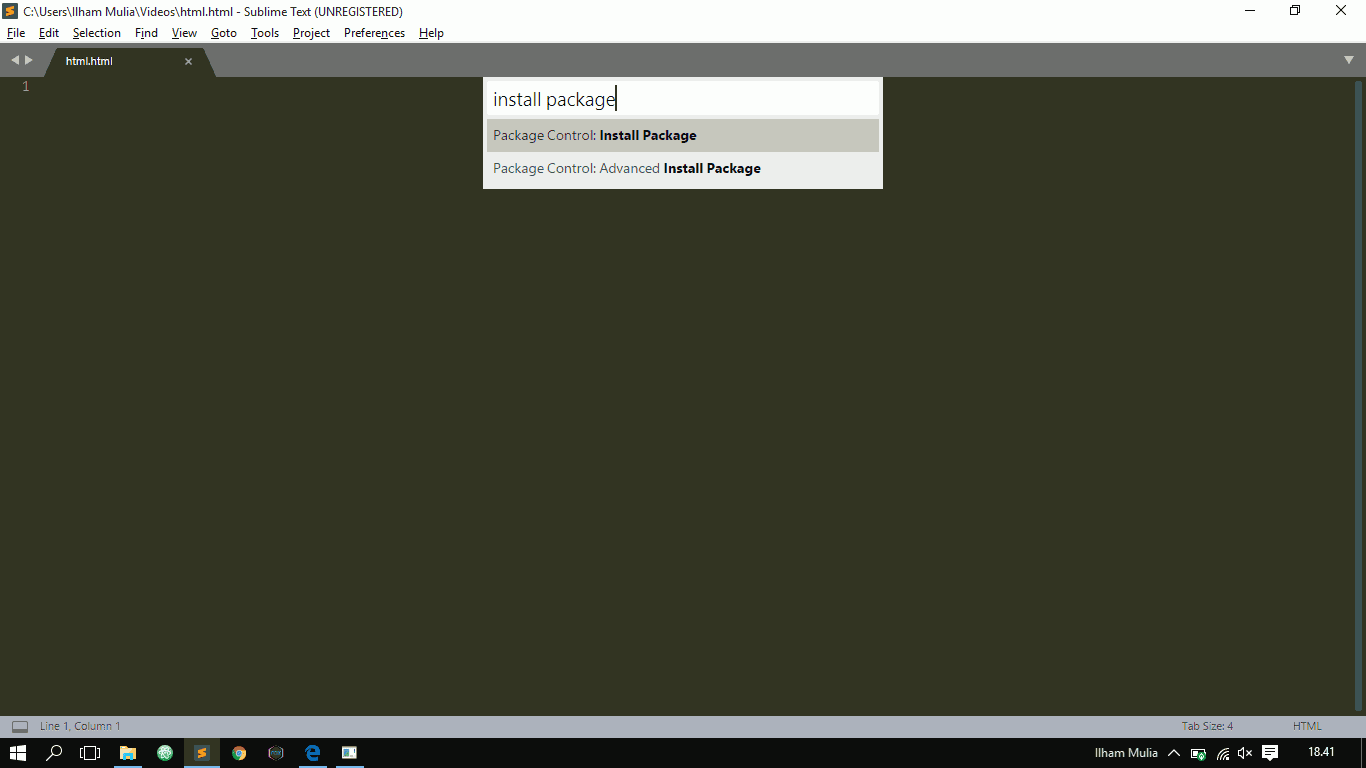1366x768 pixels.
Task: Open the Project menu
Action: [x=311, y=33]
